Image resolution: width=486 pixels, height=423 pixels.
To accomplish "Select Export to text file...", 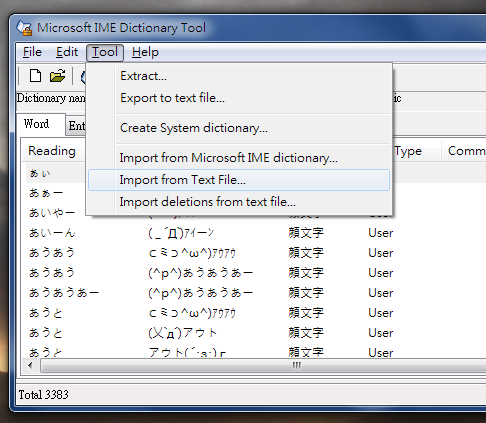I will pos(239,98).
